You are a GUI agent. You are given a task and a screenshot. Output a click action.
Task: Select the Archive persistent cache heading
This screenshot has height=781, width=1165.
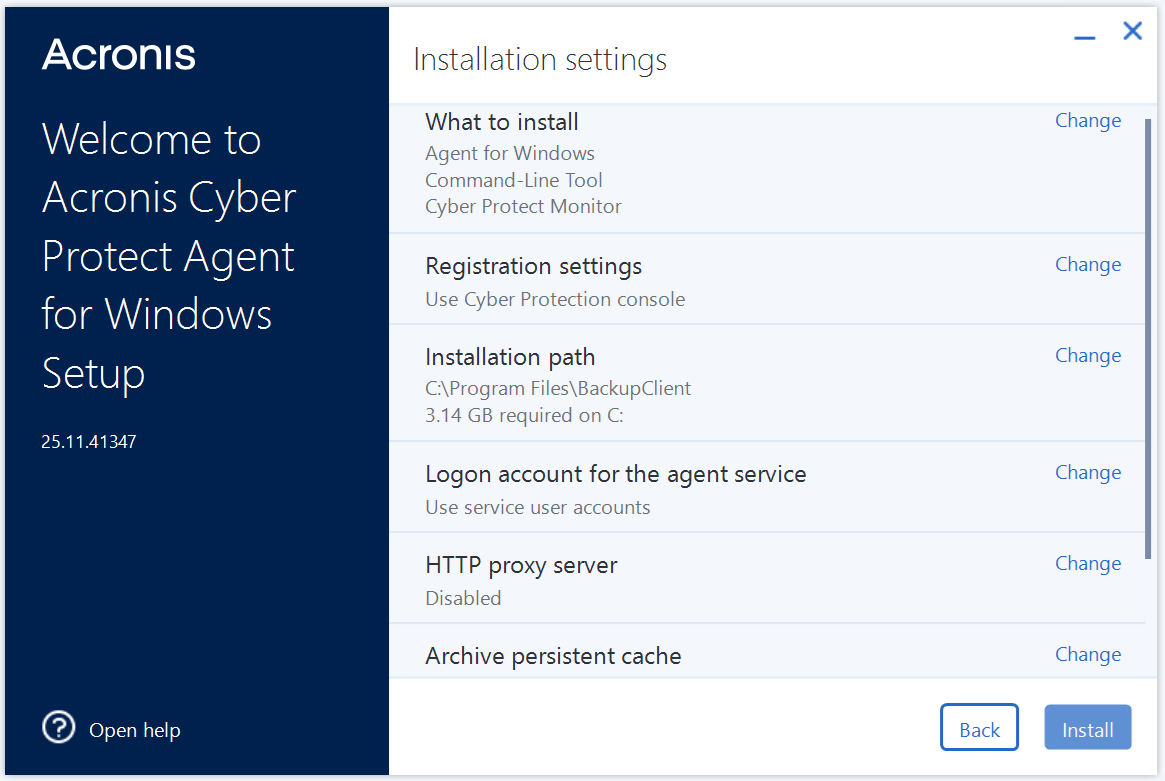pyautogui.click(x=553, y=656)
